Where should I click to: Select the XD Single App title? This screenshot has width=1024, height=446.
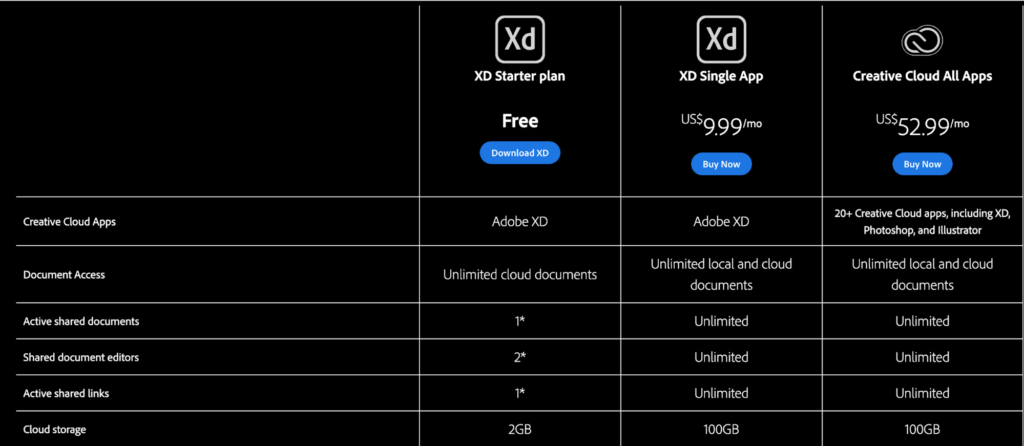click(x=721, y=76)
